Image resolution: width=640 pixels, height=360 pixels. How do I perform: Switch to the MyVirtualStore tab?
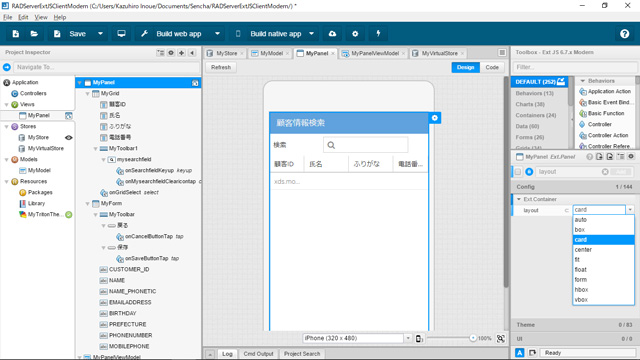pyautogui.click(x=440, y=53)
